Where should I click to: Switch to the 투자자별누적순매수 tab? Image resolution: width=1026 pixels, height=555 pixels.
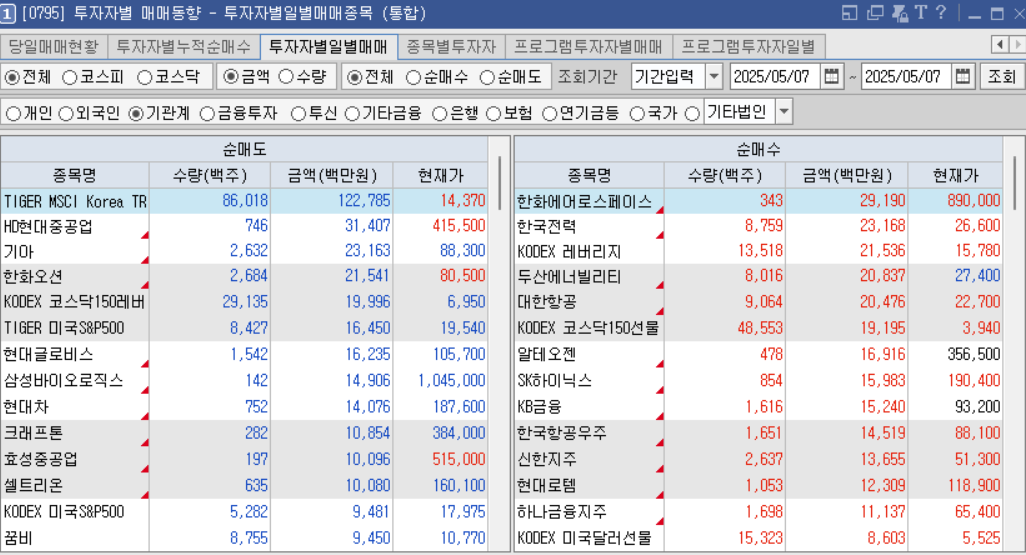(183, 46)
